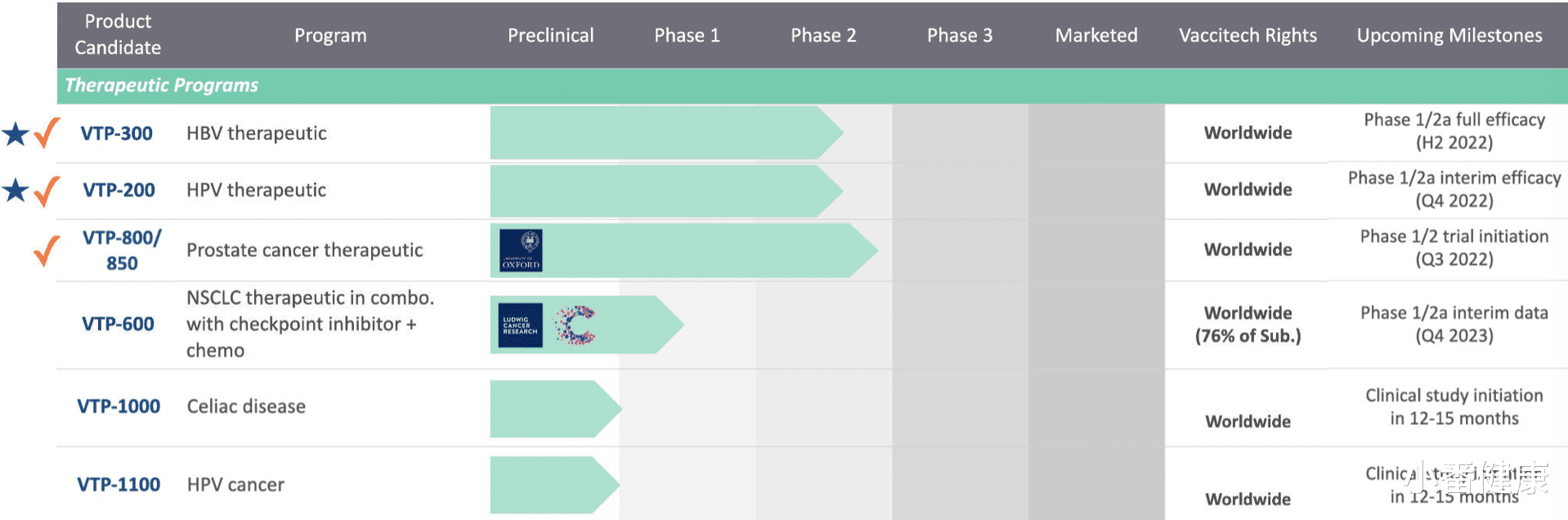The width and height of the screenshot is (1568, 520).
Task: Click the colorful dotted C logo
Action: (x=576, y=325)
